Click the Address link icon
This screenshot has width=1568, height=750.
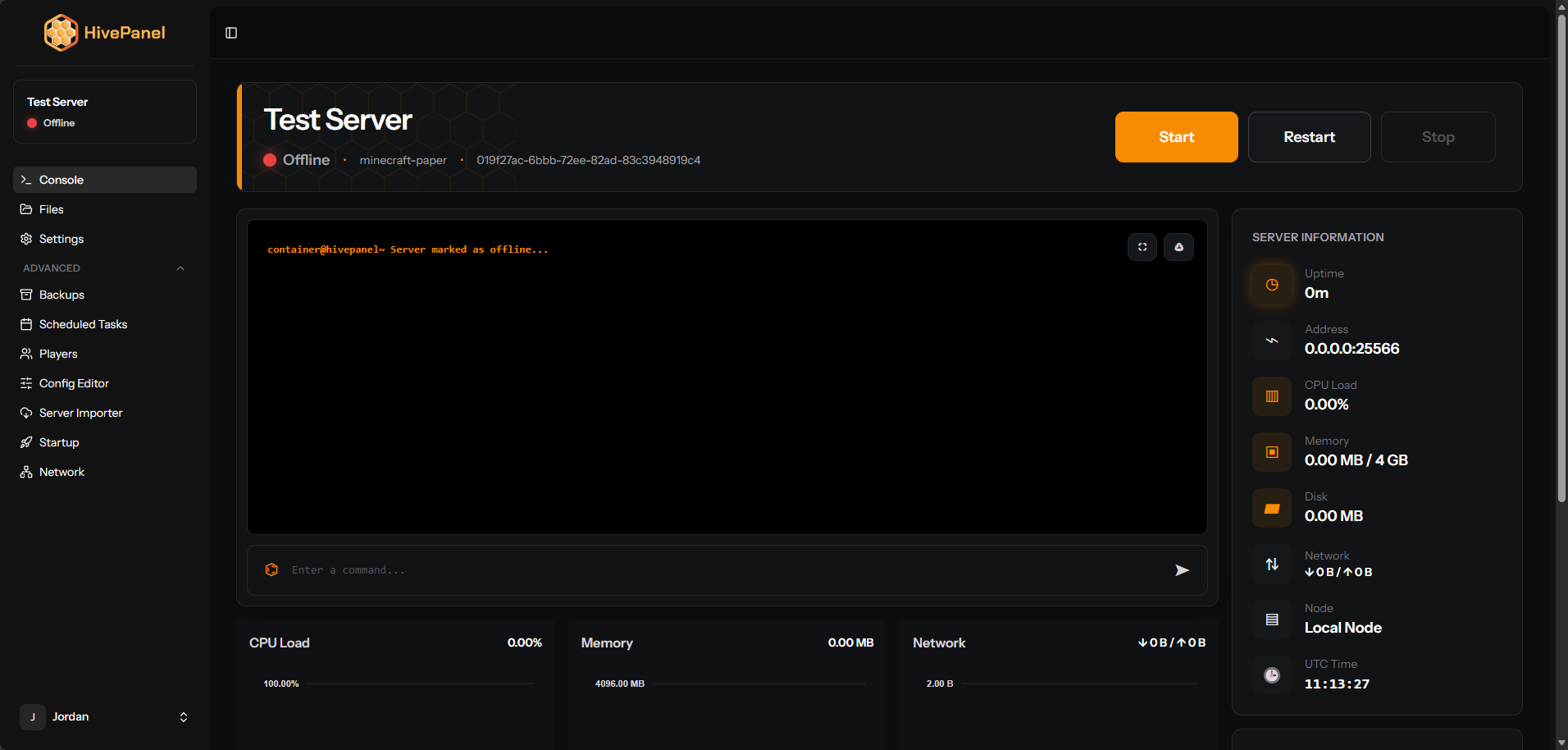1272,341
